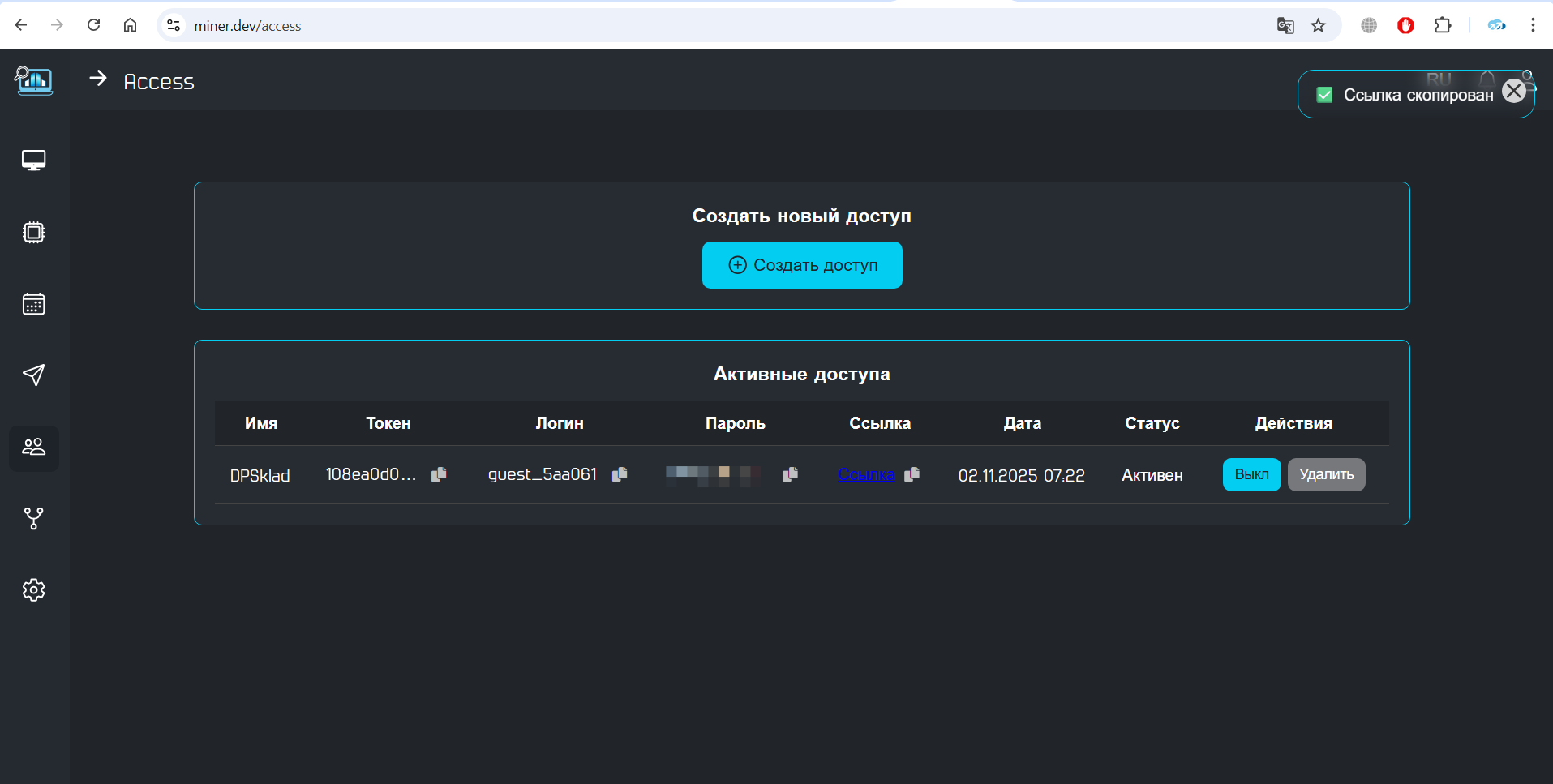Click the token value 108ea0d0…
Image resolution: width=1553 pixels, height=784 pixels.
tap(371, 474)
